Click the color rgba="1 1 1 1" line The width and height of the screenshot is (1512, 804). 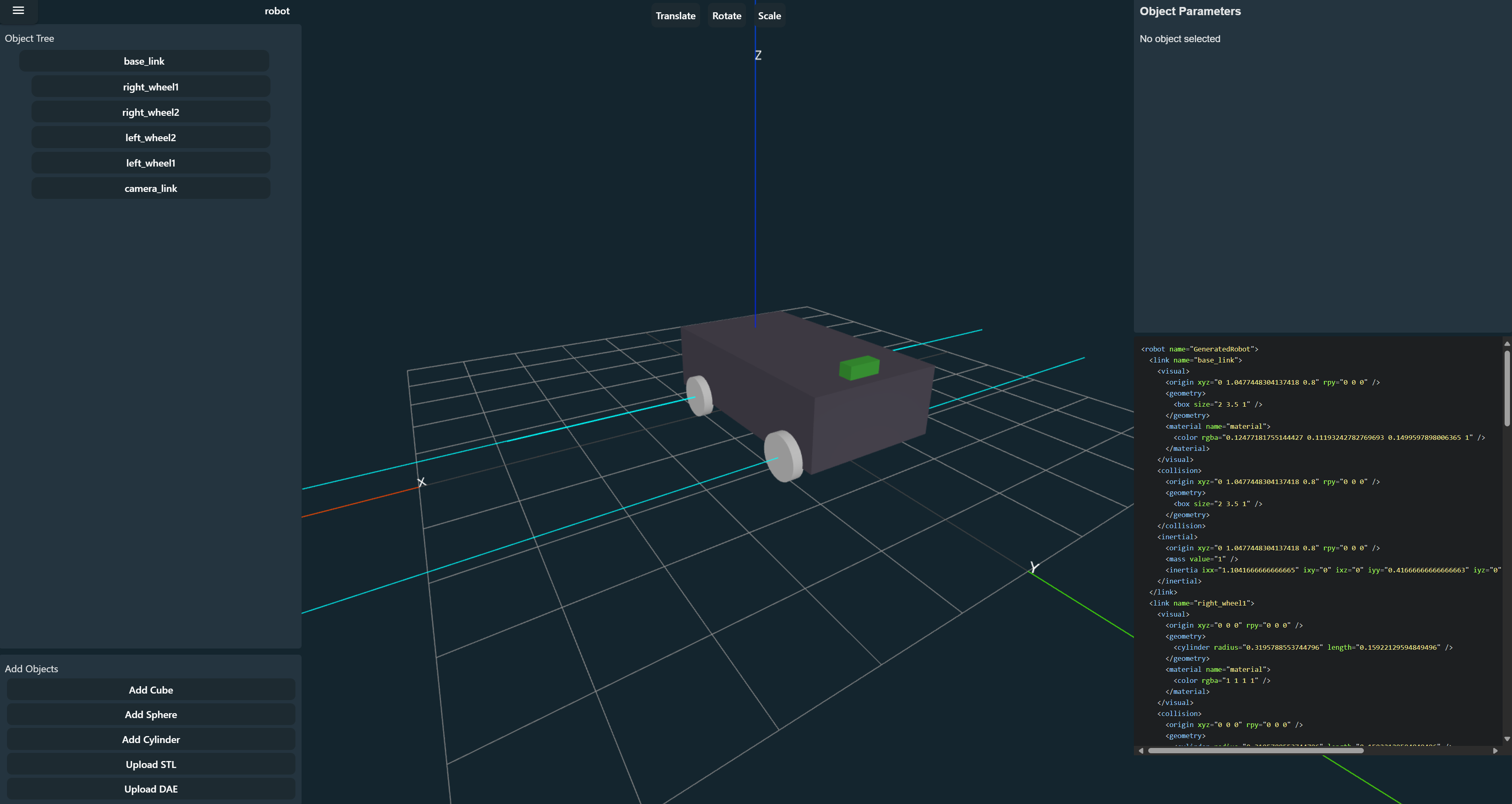[x=1221, y=681]
